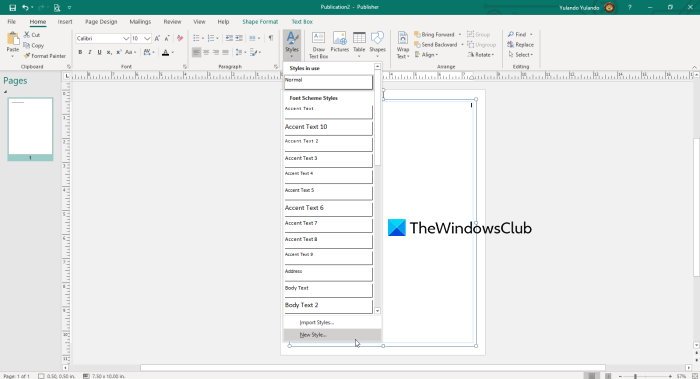The height and width of the screenshot is (379, 700).
Task: Toggle Underline formatting
Action: pyautogui.click(x=99, y=53)
